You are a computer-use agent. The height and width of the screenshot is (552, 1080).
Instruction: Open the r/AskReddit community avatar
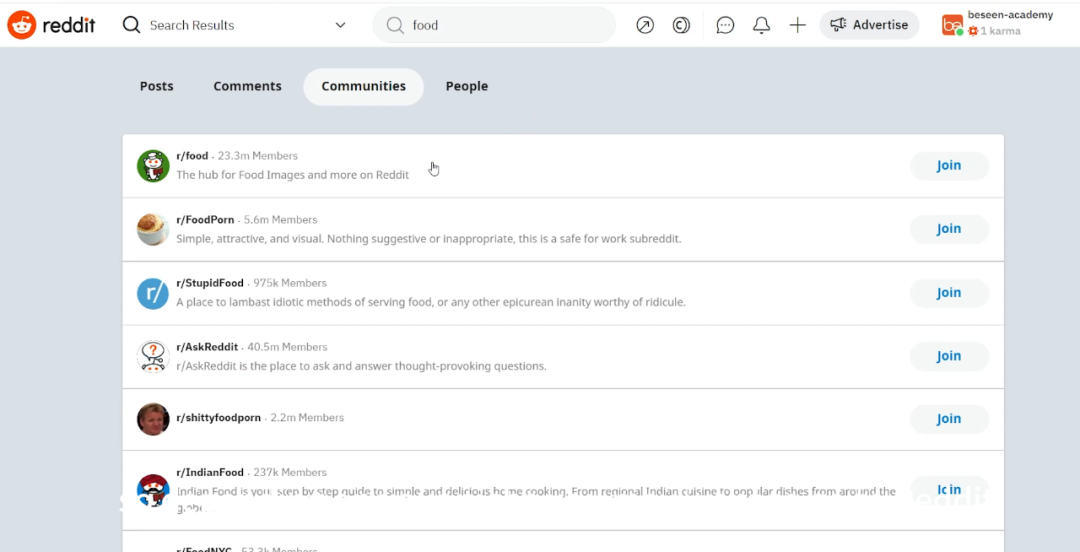click(153, 356)
